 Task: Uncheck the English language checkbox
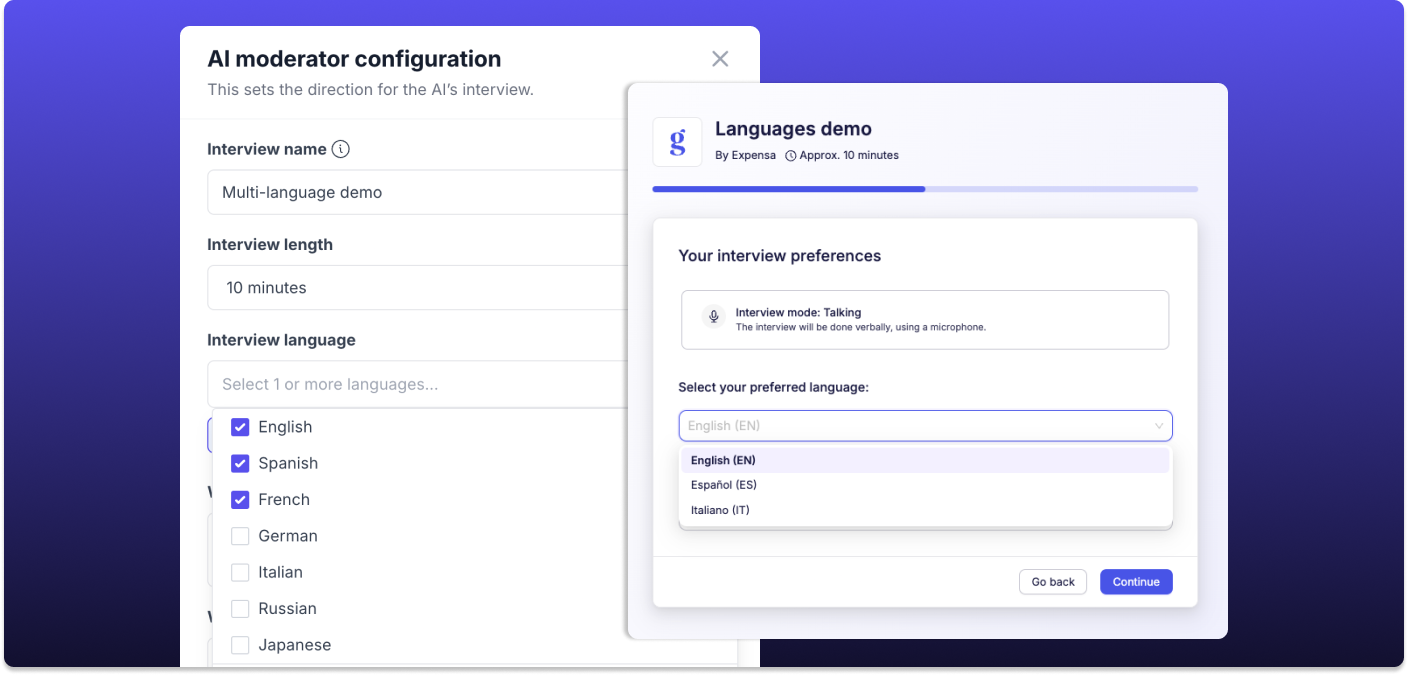coord(240,427)
